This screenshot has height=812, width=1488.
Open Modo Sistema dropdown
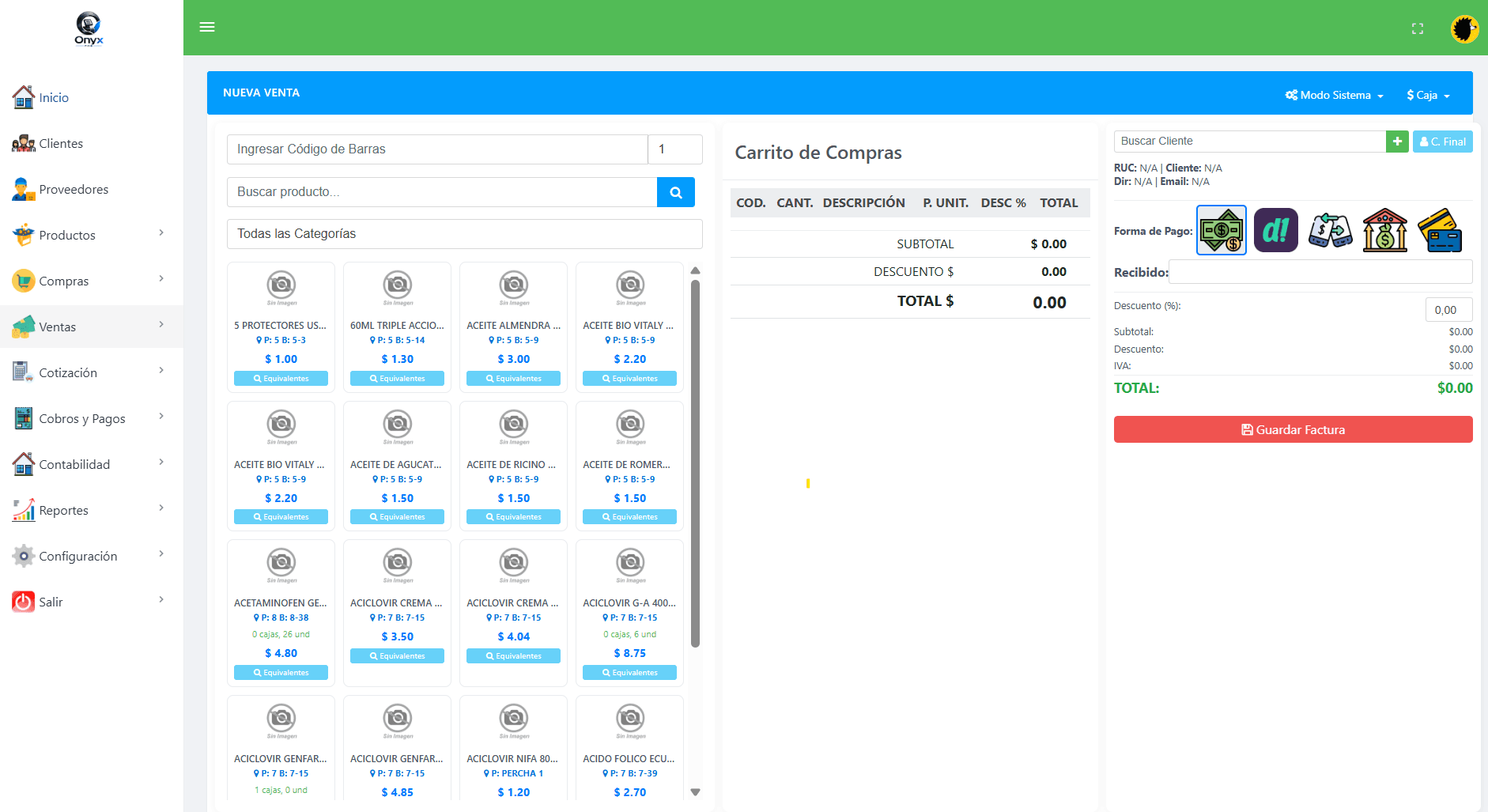(1334, 95)
